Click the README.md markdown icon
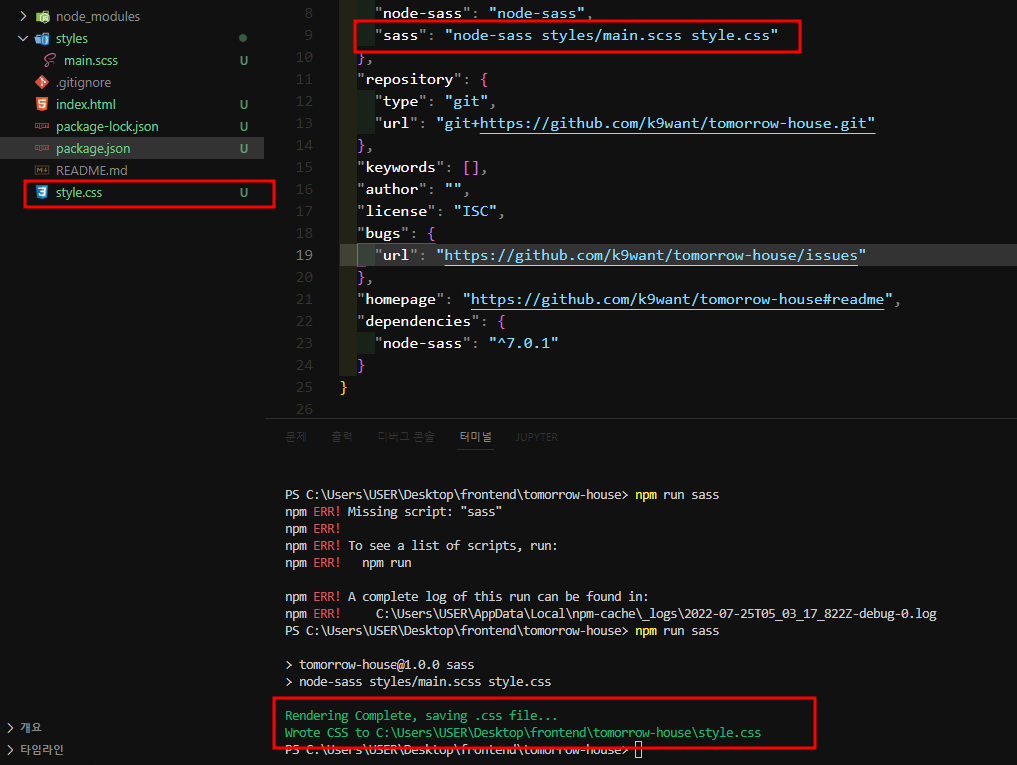 42,170
